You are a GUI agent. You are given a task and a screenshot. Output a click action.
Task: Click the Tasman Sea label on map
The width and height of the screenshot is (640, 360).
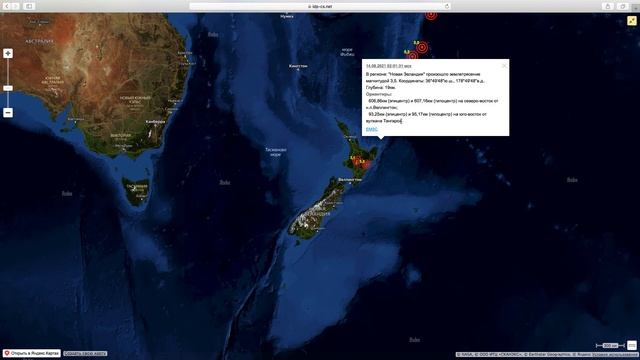click(276, 152)
